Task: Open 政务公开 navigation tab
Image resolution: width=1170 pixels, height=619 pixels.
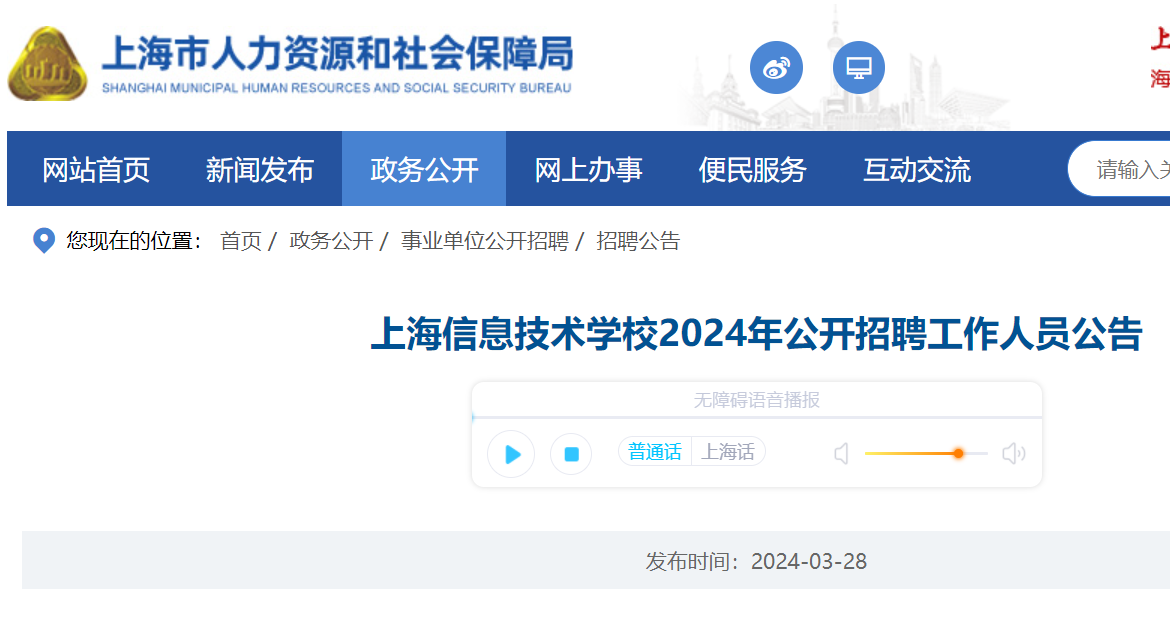Action: click(x=424, y=170)
